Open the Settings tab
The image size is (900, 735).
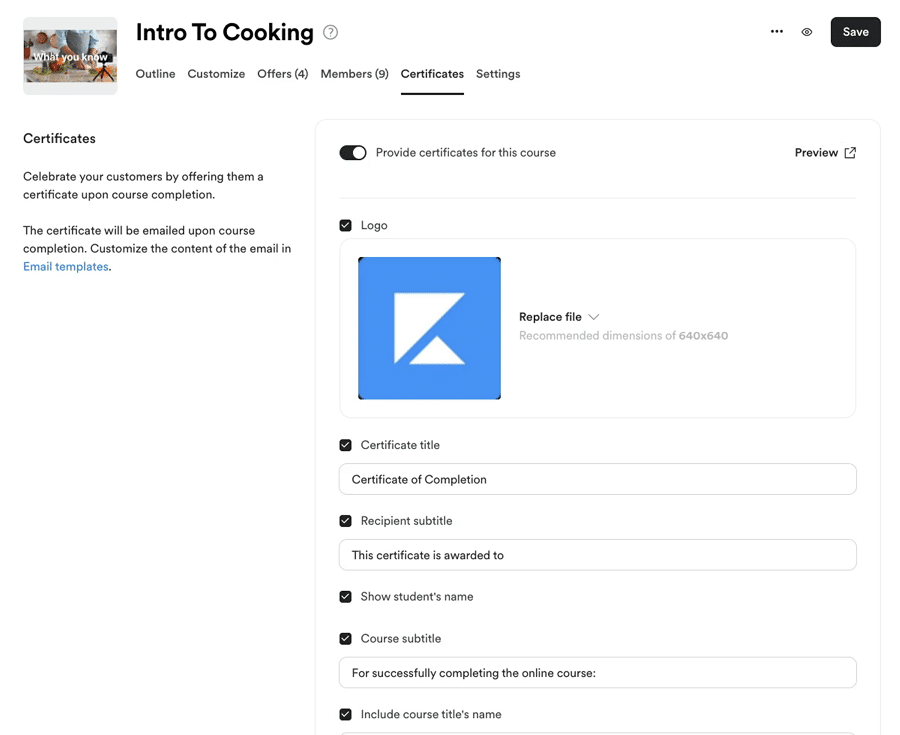pos(498,74)
